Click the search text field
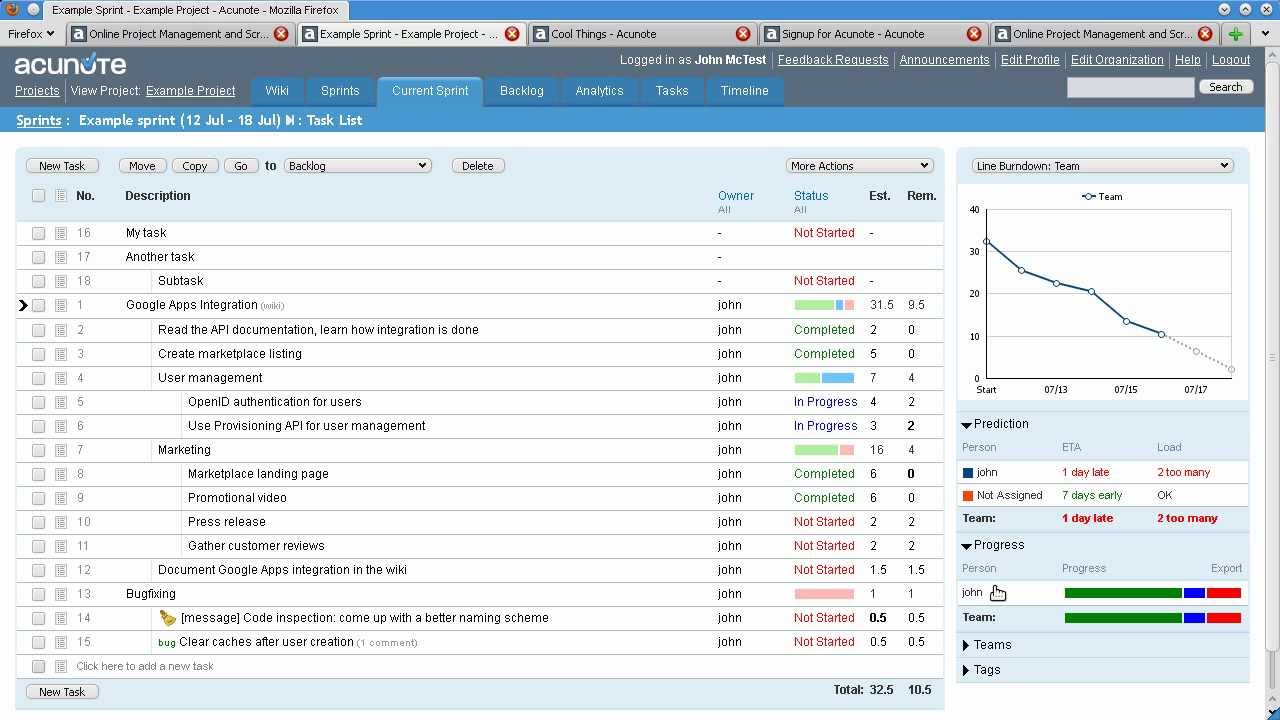 point(1130,88)
